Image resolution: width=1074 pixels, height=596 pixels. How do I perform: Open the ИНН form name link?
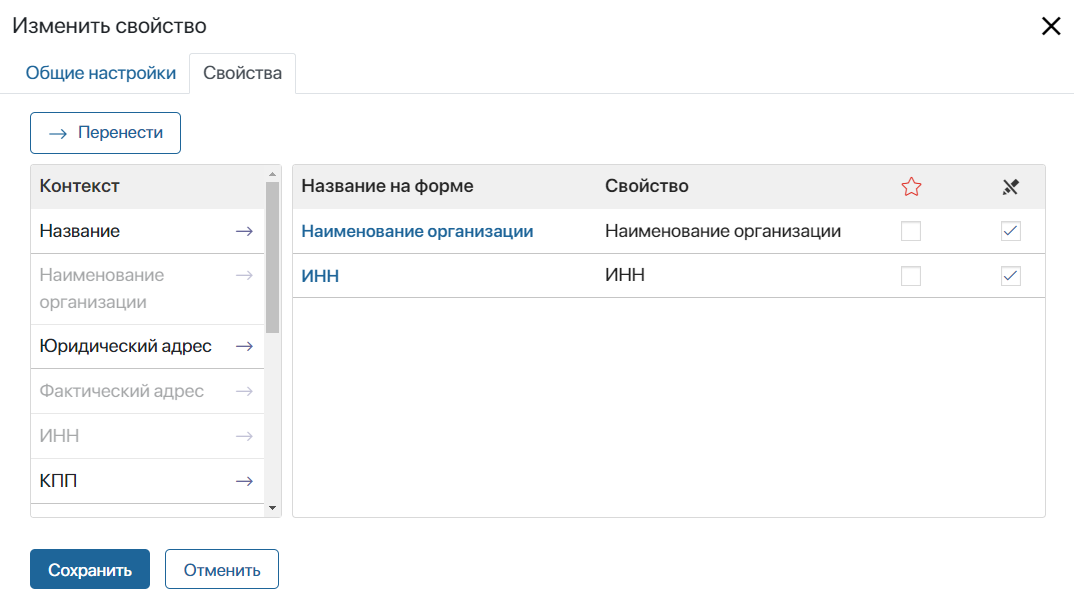[x=320, y=276]
